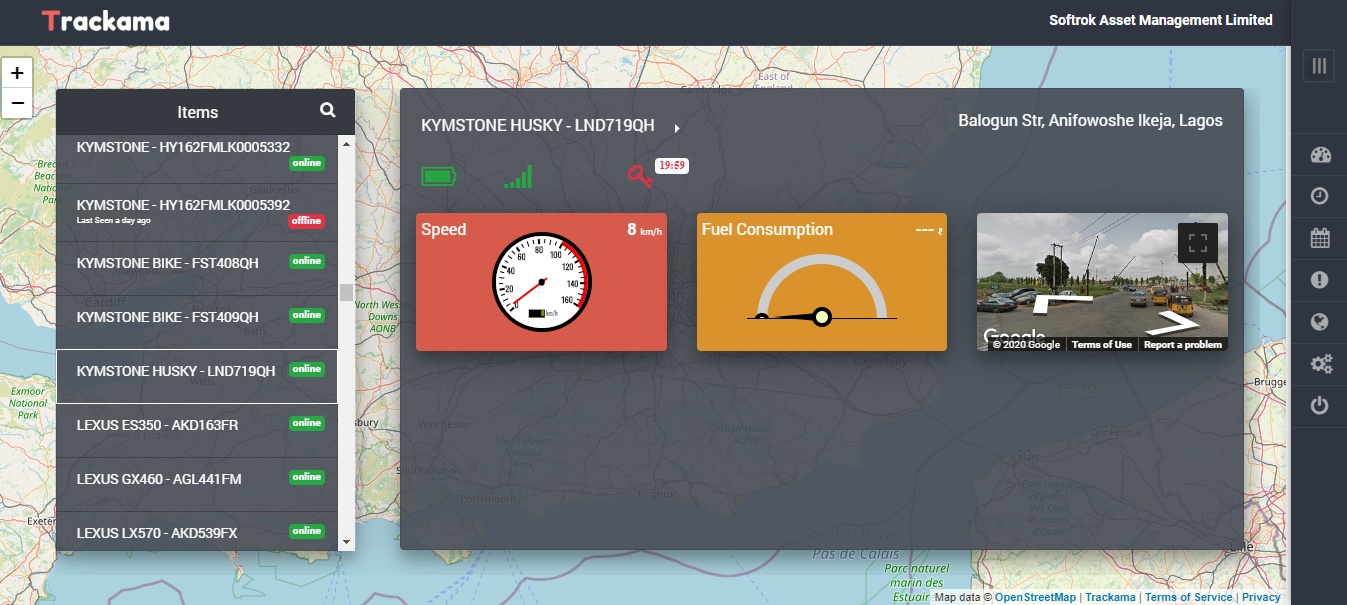This screenshot has height=605, width=1347.
Task: Expand arrow next to KYMSTONE HUSKY - LND719QH title
Action: 677,128
